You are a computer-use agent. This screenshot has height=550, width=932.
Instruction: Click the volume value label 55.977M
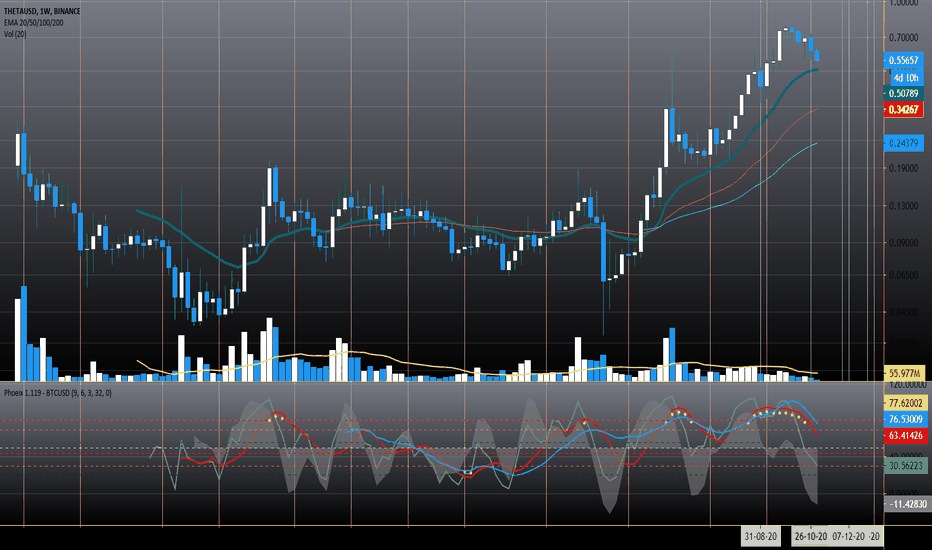[904, 373]
